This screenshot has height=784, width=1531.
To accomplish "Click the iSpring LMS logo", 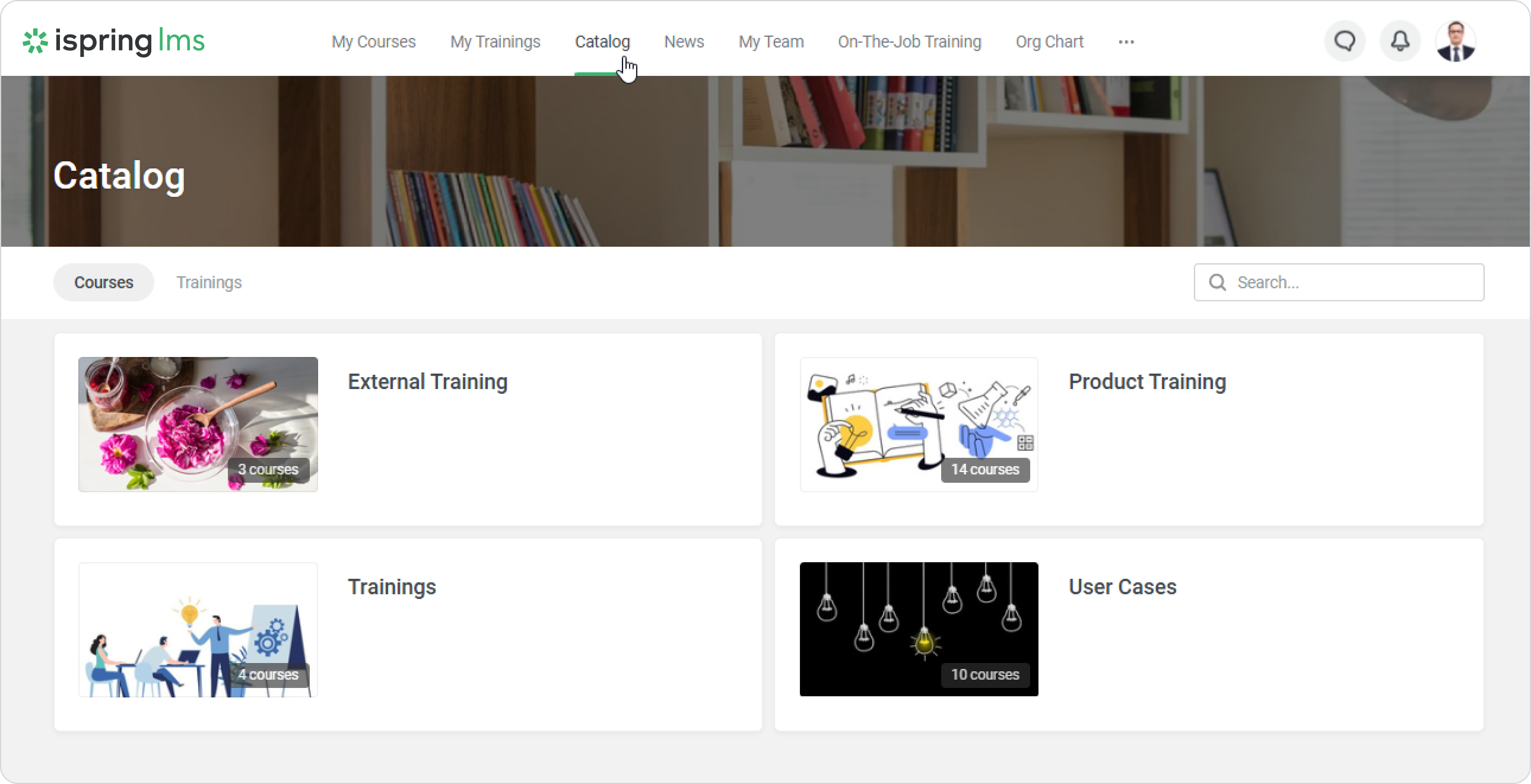I will point(114,42).
